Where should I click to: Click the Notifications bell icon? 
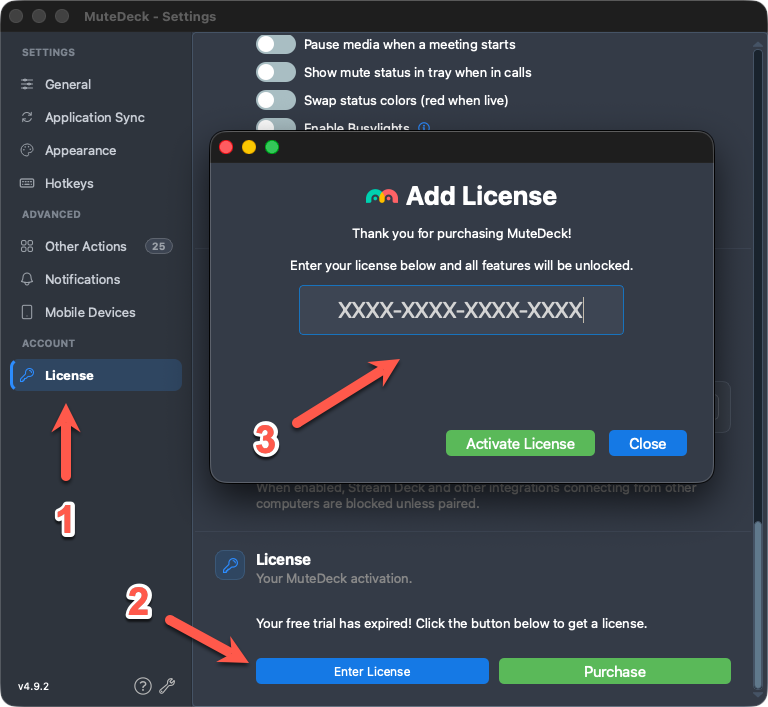coord(27,279)
